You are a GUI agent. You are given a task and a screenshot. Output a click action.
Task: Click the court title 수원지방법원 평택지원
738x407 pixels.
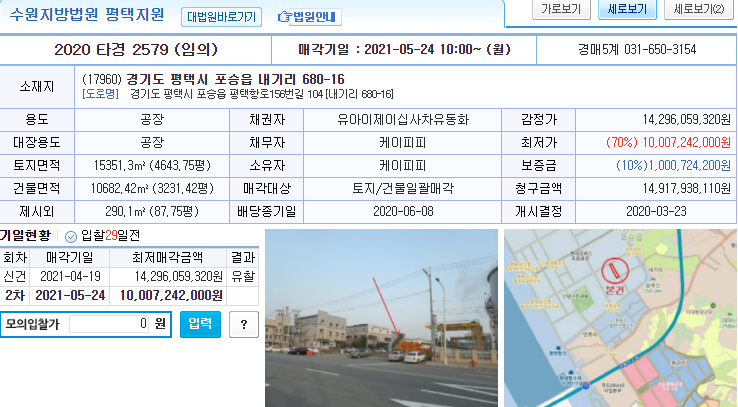(87, 15)
